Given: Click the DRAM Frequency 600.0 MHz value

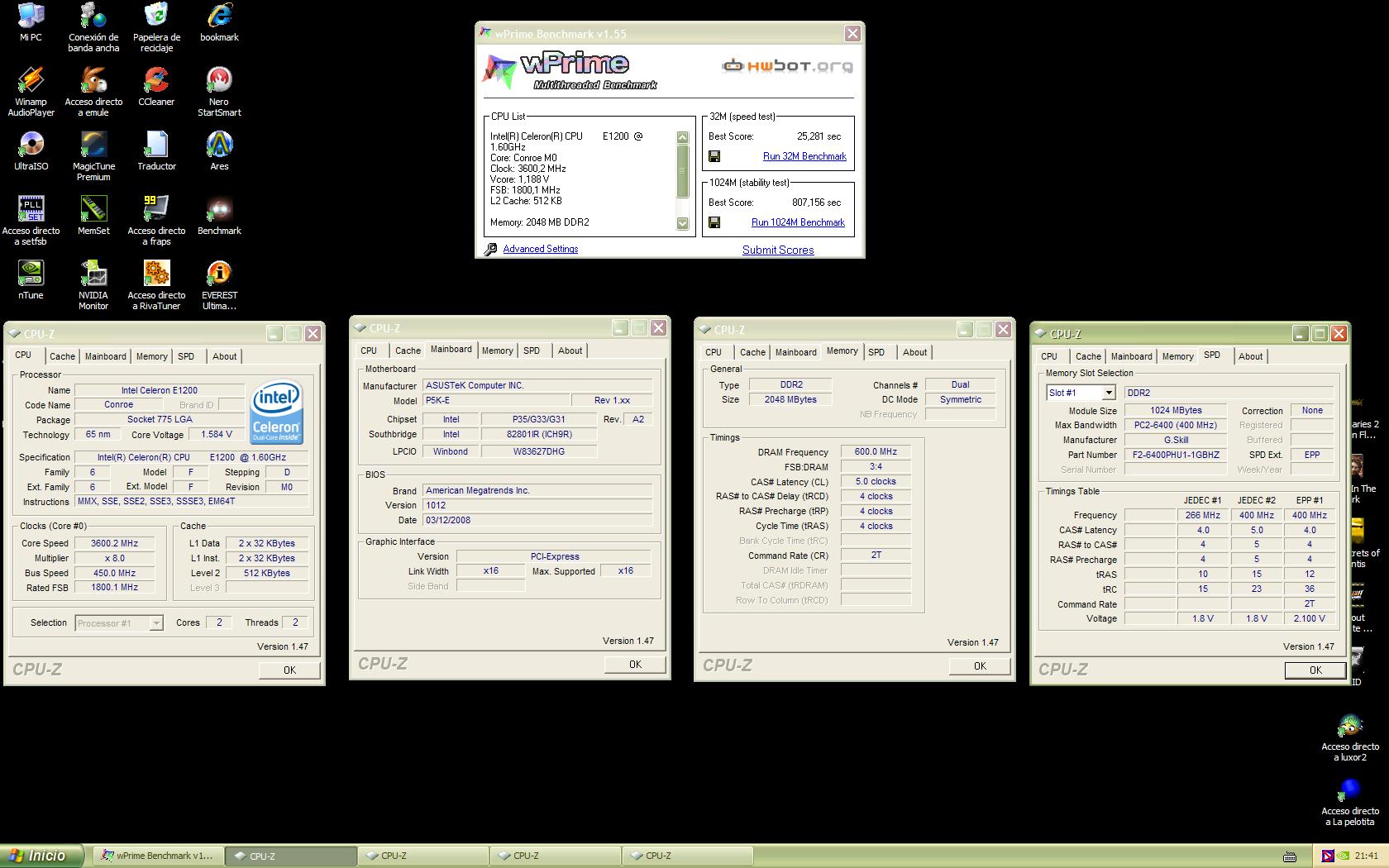Looking at the screenshot, I should [x=876, y=451].
